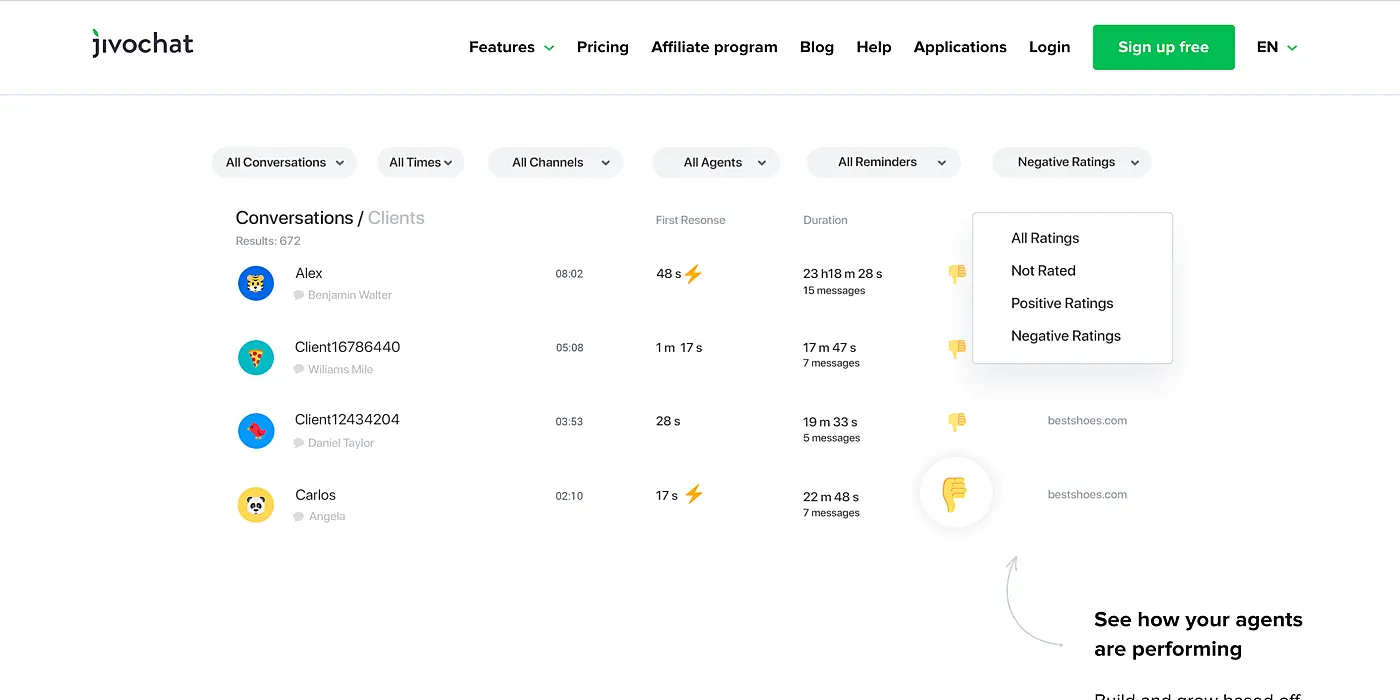The height and width of the screenshot is (700, 1400).
Task: Click the Sign up free button
Action: coord(1163,47)
